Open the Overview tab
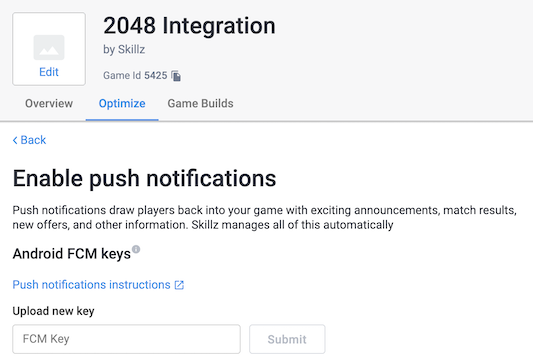This screenshot has height=364, width=533. [49, 103]
